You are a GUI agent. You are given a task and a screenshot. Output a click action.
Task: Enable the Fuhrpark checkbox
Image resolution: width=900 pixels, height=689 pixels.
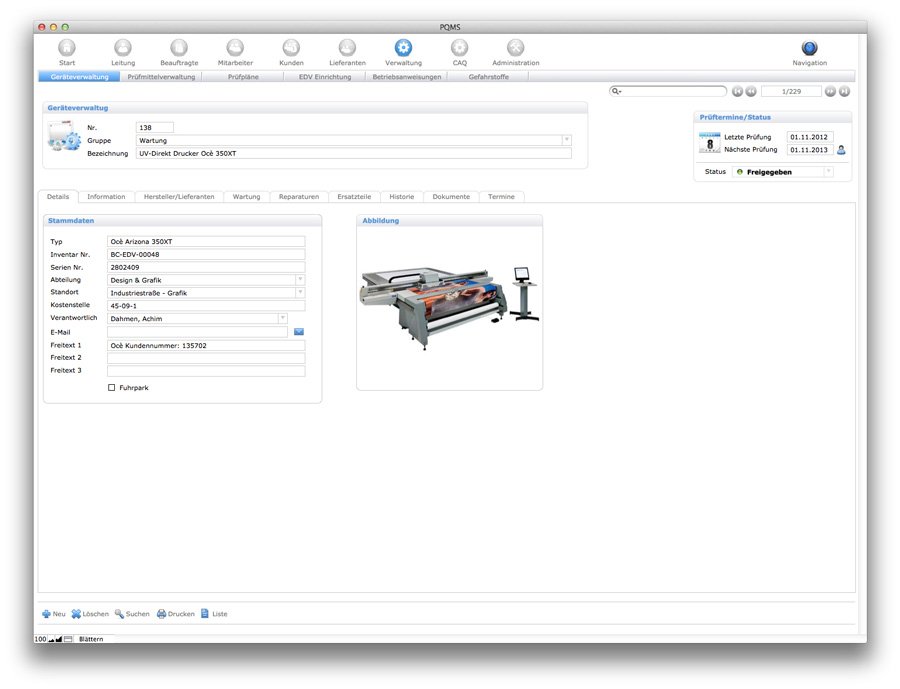coord(111,387)
